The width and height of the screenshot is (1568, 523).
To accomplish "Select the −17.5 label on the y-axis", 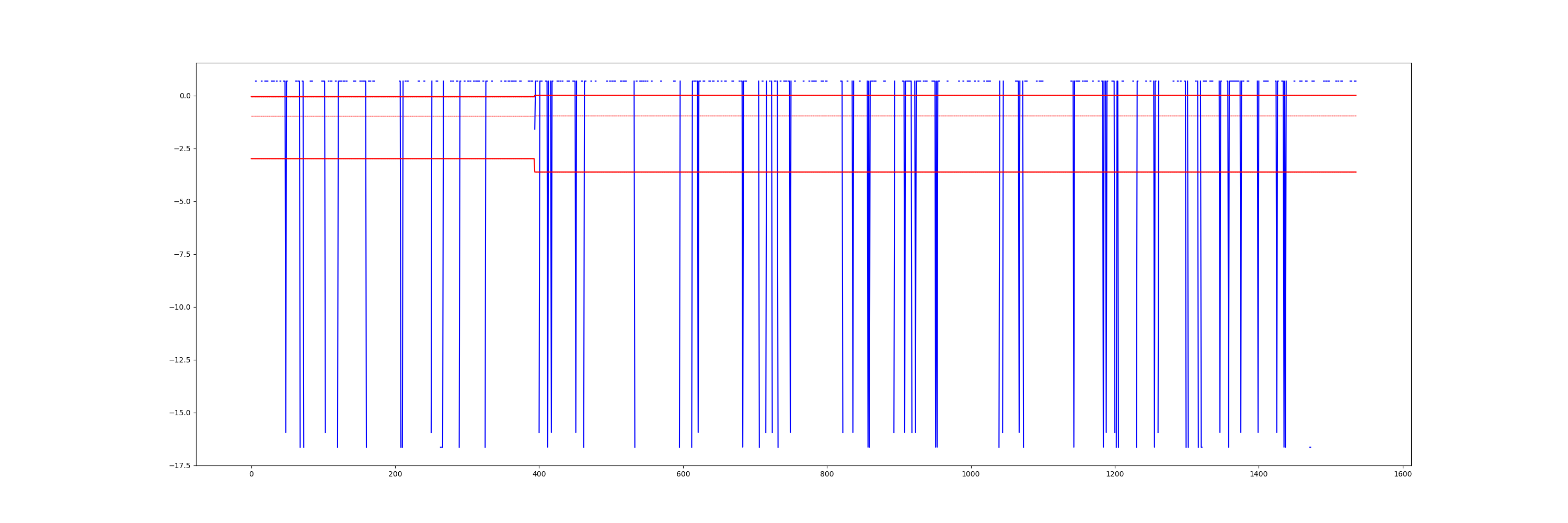I will pos(180,466).
